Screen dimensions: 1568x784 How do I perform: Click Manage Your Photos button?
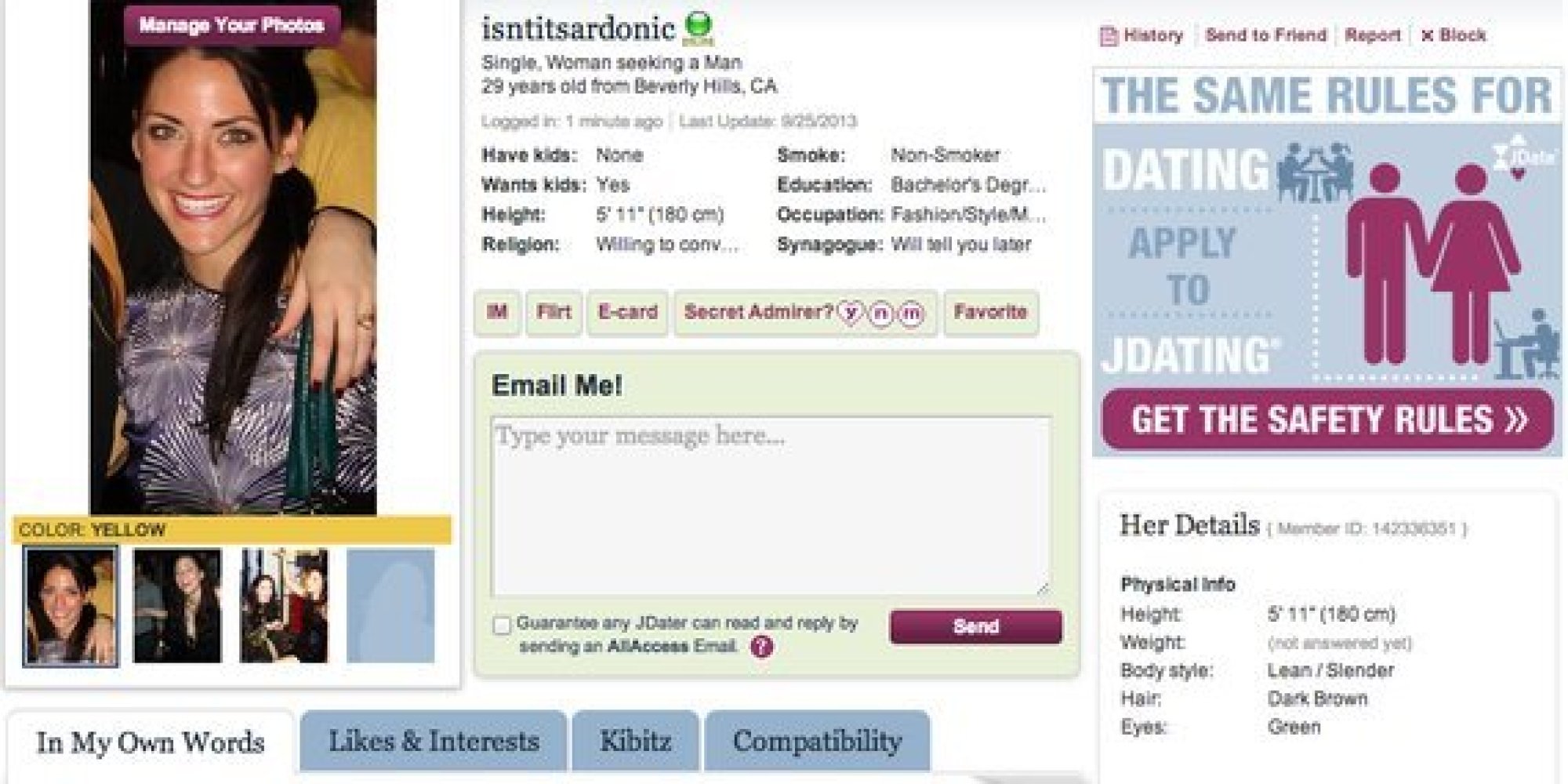pyautogui.click(x=231, y=25)
